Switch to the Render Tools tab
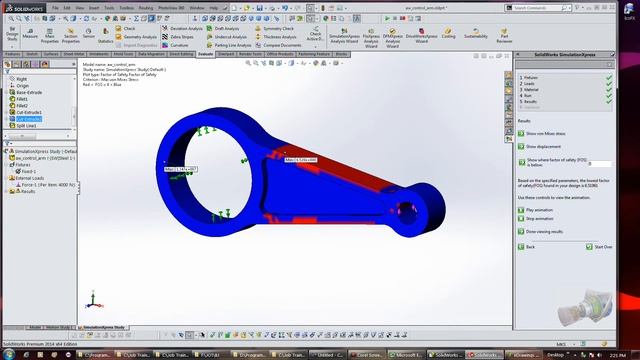The image size is (640, 360). pos(250,54)
